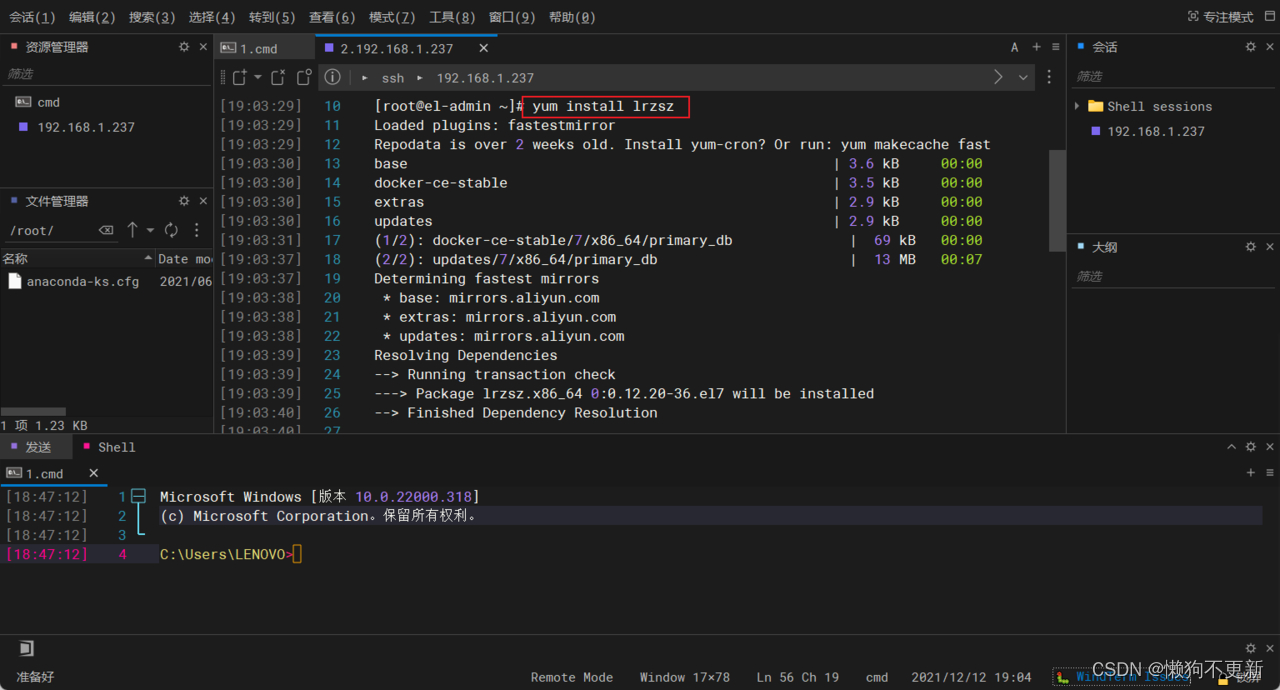Refresh the file manager listing
The image size is (1280, 690).
coord(171,230)
